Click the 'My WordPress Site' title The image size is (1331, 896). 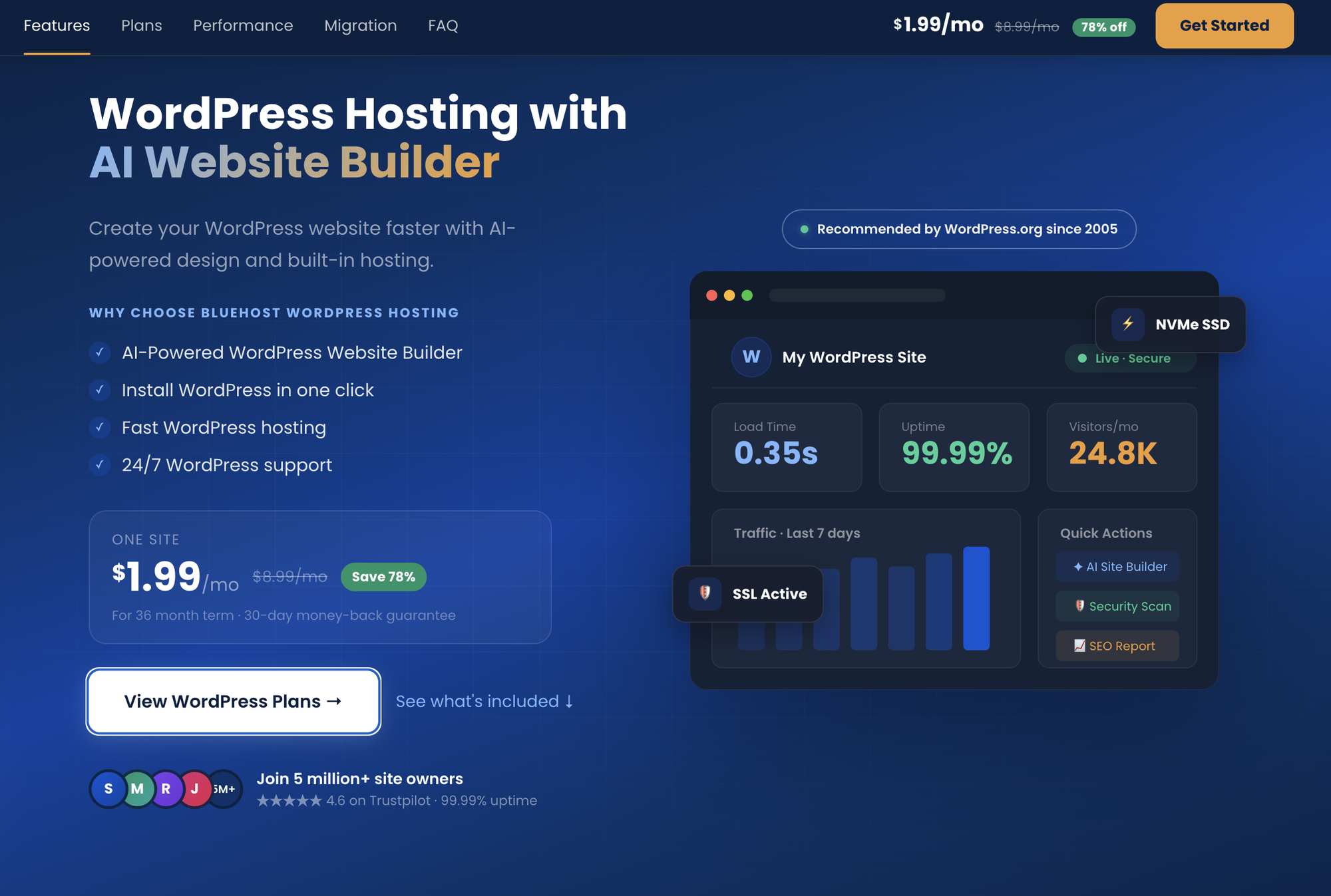(x=854, y=357)
